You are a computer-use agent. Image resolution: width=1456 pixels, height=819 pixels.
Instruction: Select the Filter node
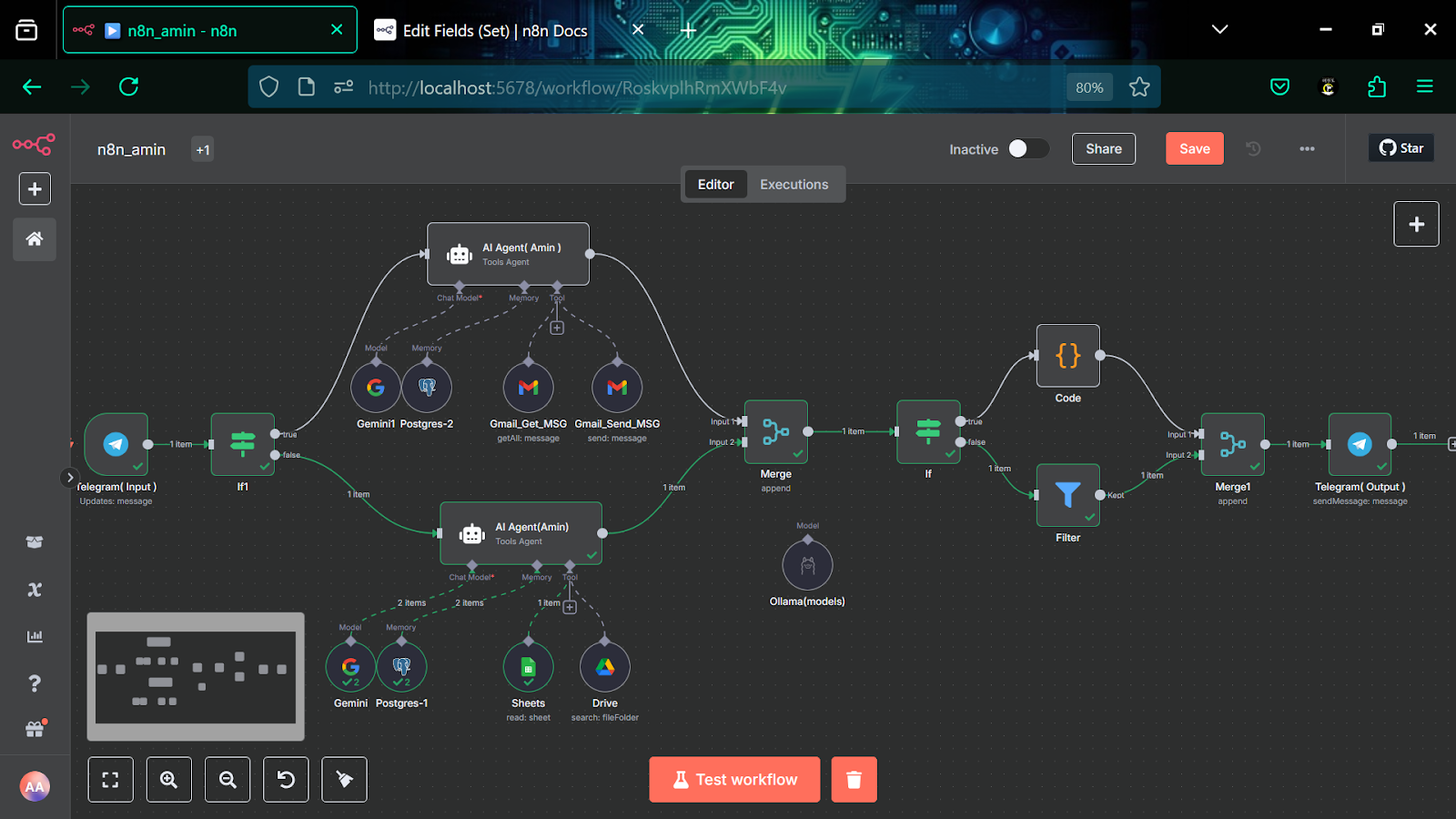[x=1067, y=495]
